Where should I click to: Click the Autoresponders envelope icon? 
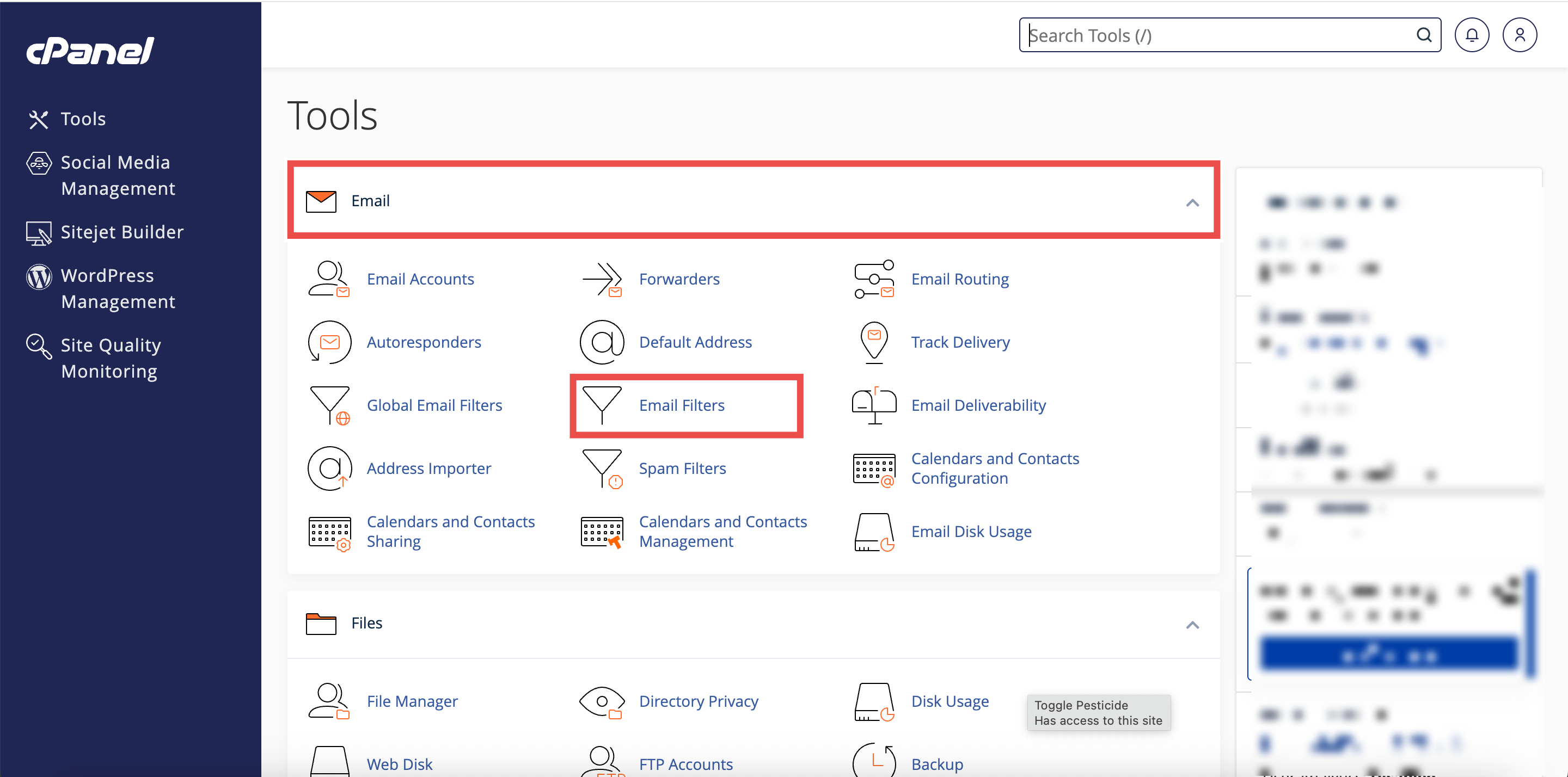tap(329, 342)
